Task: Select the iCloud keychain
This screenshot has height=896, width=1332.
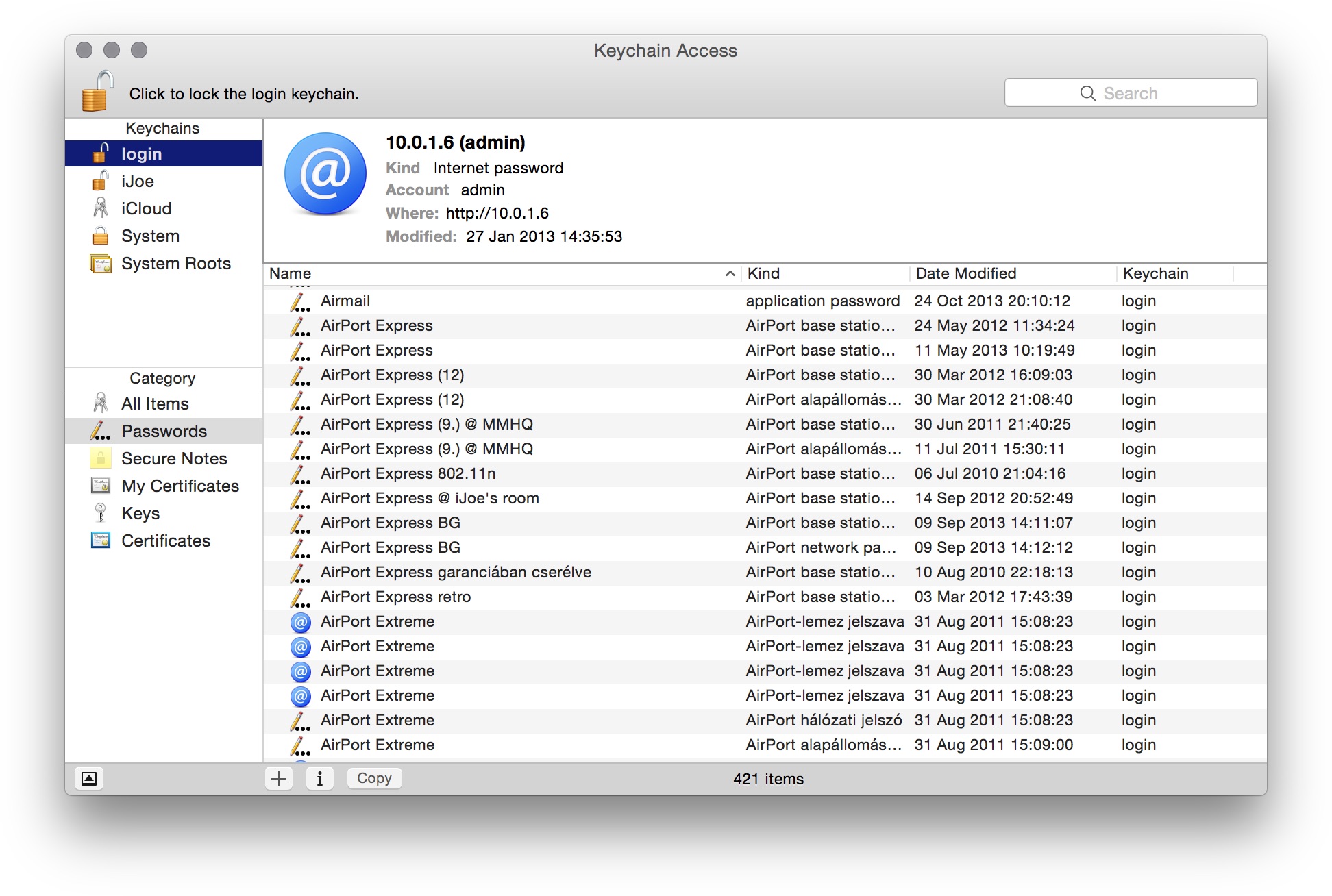Action: point(164,208)
